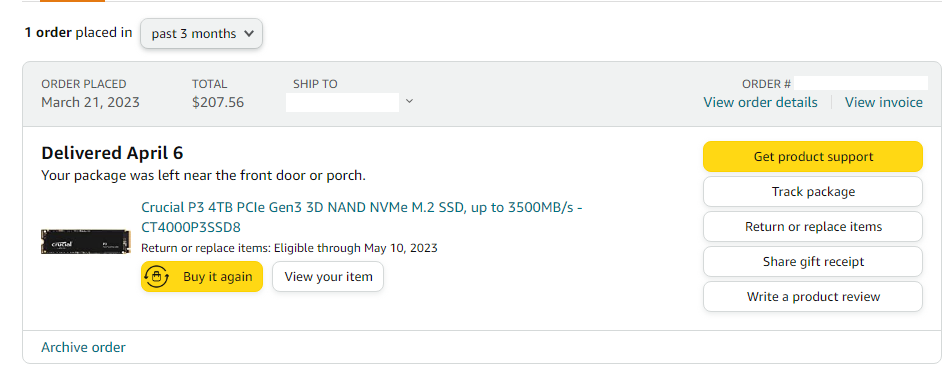Select the orange-underlined active tab at top

tap(72, 1)
